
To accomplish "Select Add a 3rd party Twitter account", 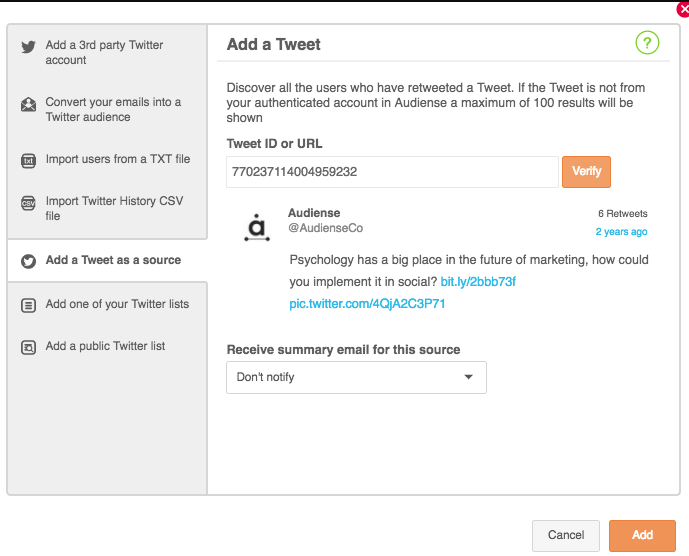I will point(104,52).
